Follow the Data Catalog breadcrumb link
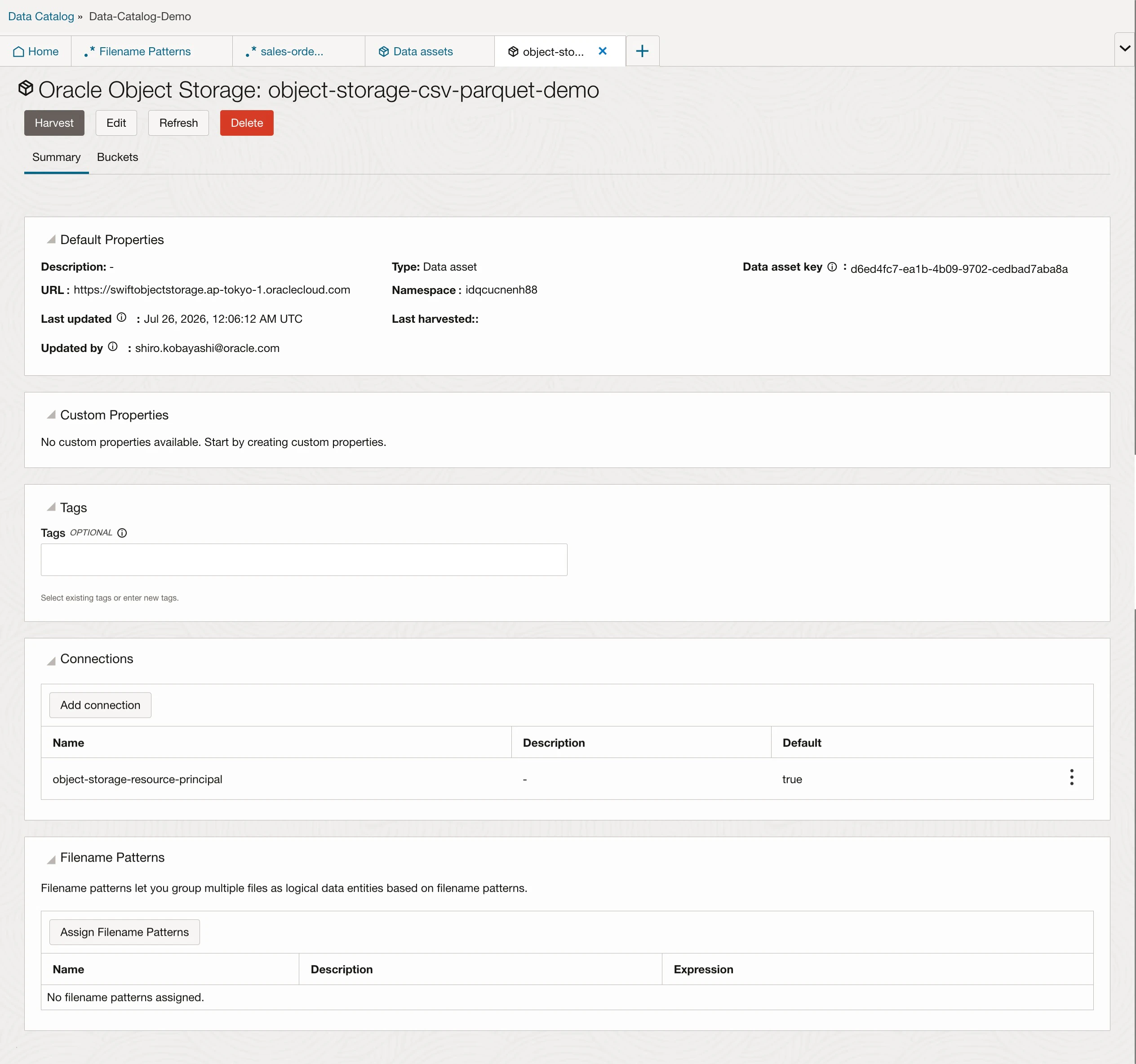This screenshot has width=1136, height=1064. point(41,17)
